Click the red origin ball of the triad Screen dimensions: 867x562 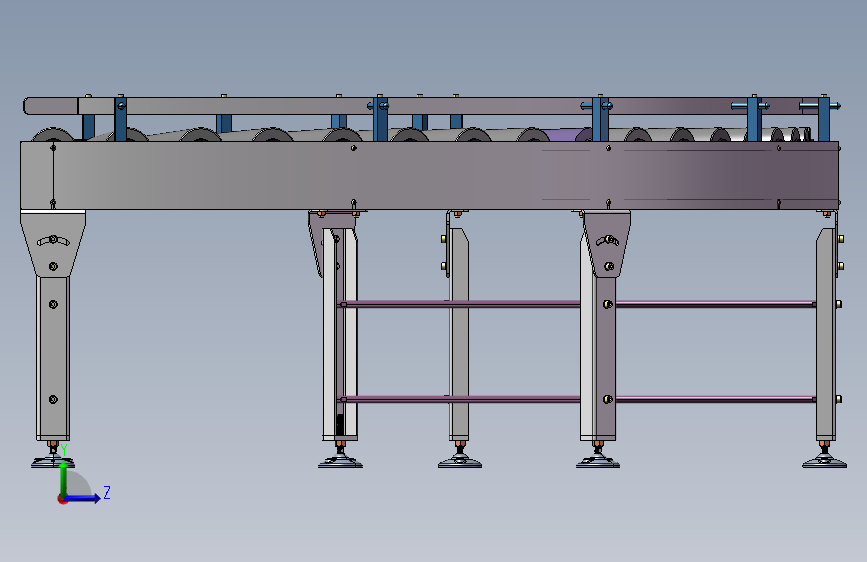point(62,499)
